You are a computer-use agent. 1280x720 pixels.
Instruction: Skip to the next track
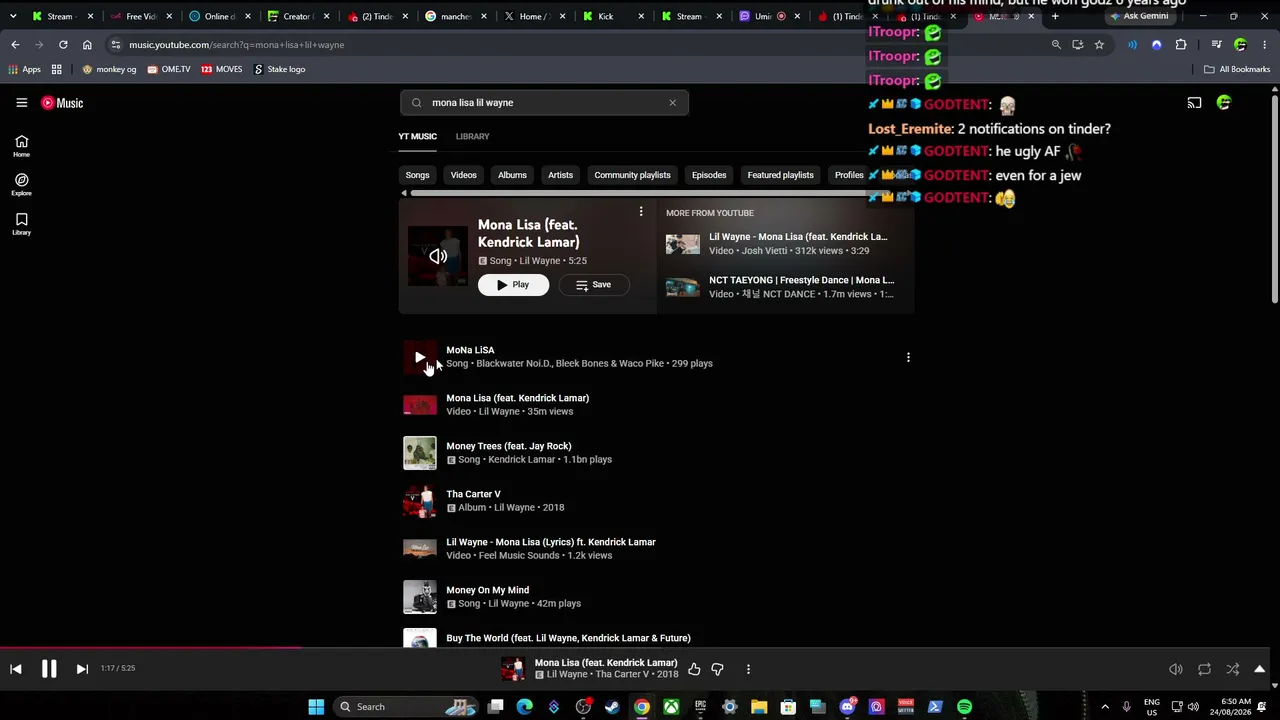click(x=82, y=669)
